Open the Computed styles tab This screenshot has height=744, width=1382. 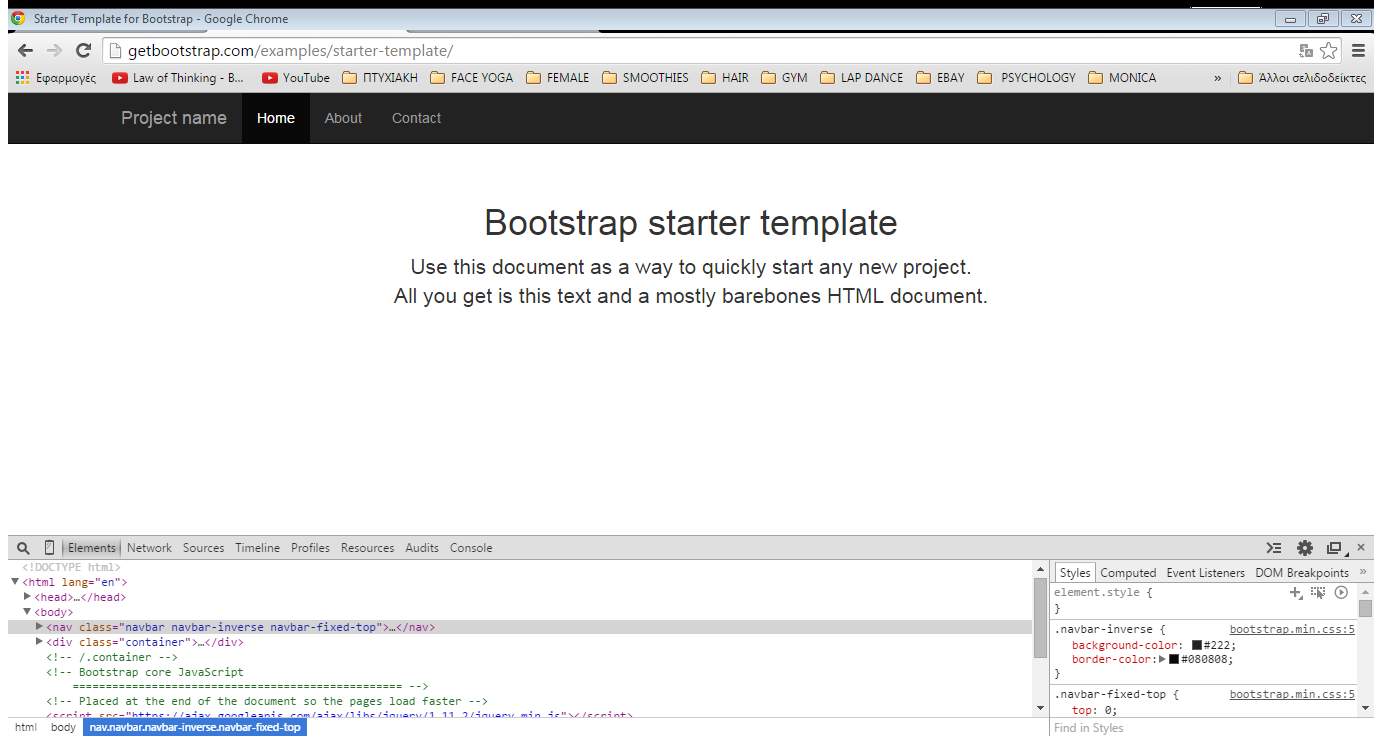click(1128, 573)
